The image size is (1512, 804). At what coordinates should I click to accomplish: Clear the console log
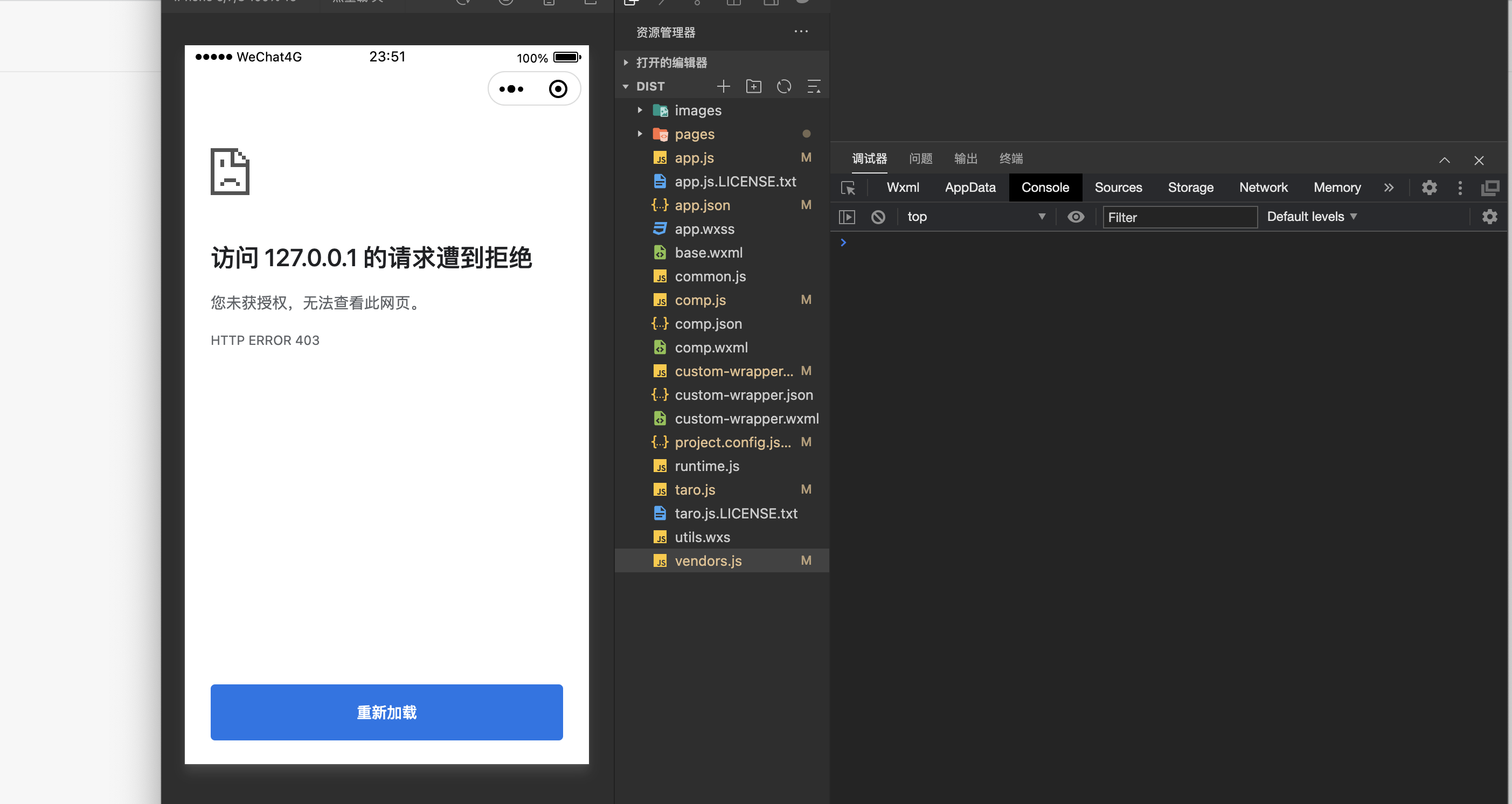click(x=878, y=217)
